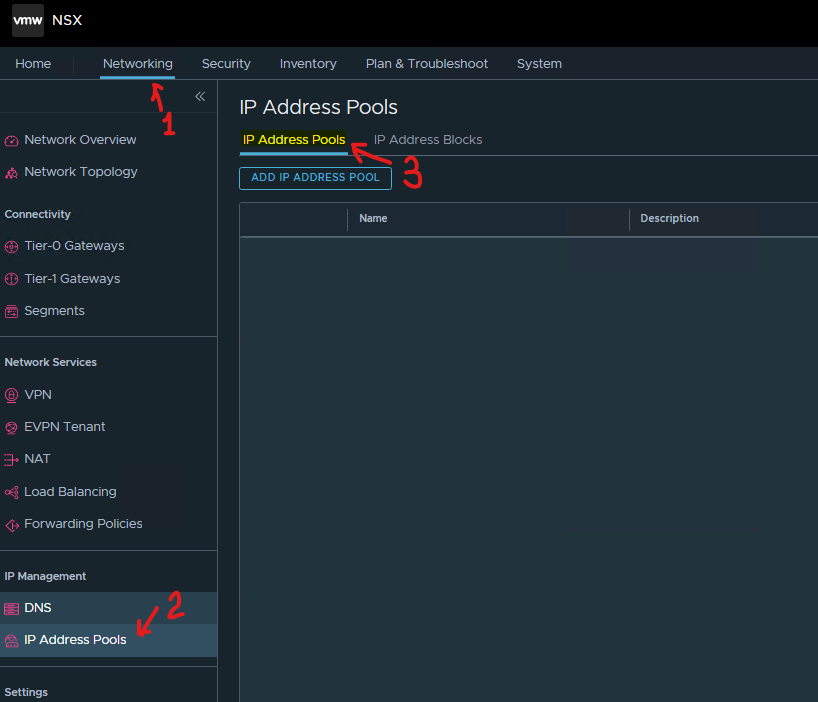This screenshot has width=818, height=702.
Task: Click the Name column header
Action: (373, 218)
